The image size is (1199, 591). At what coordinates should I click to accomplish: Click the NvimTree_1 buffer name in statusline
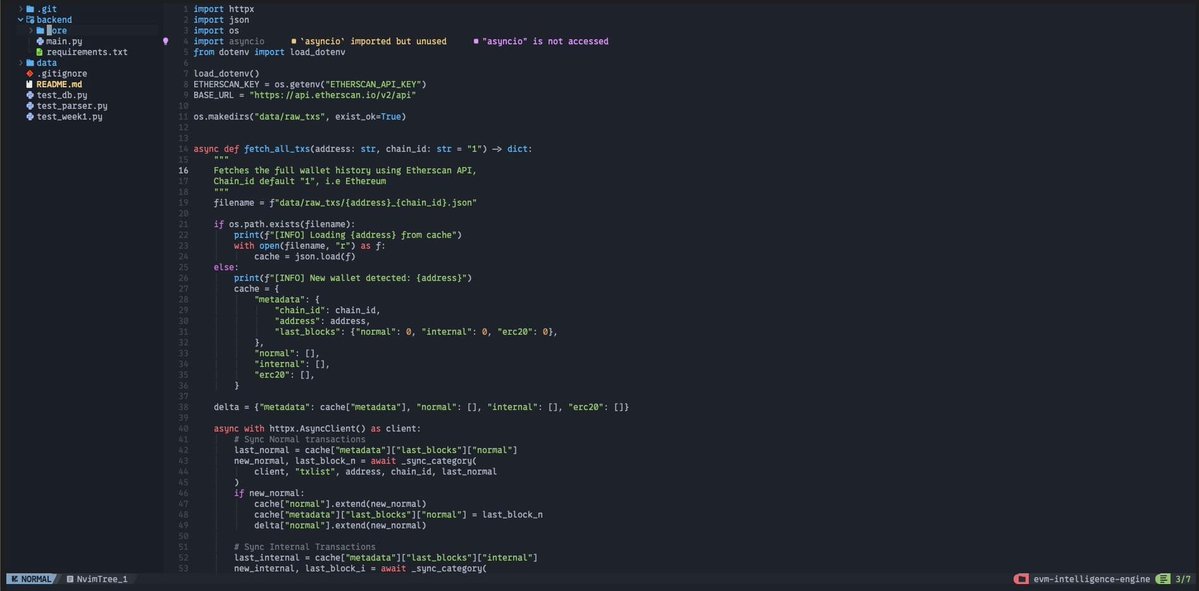102,580
